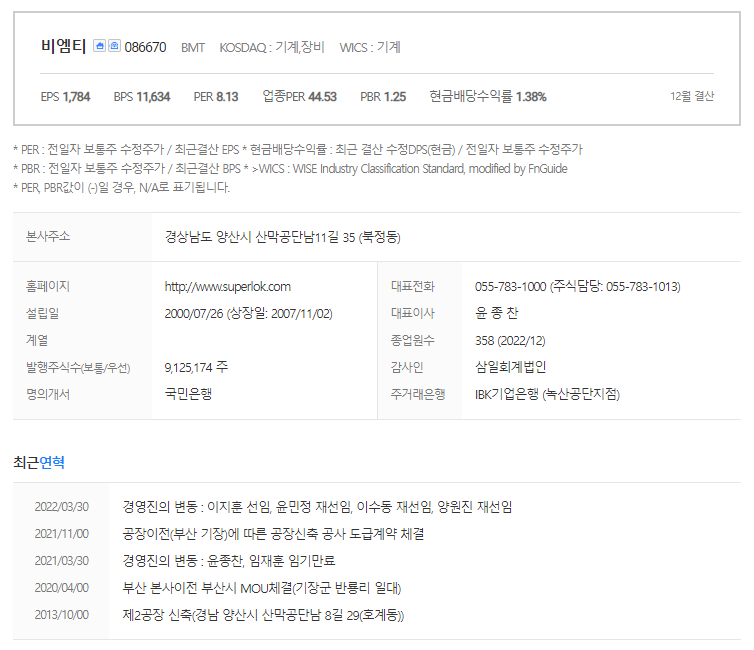The width and height of the screenshot is (754, 650).
Task: Click the N/A로 표기됩니다 footnote line
Action: click(x=121, y=188)
